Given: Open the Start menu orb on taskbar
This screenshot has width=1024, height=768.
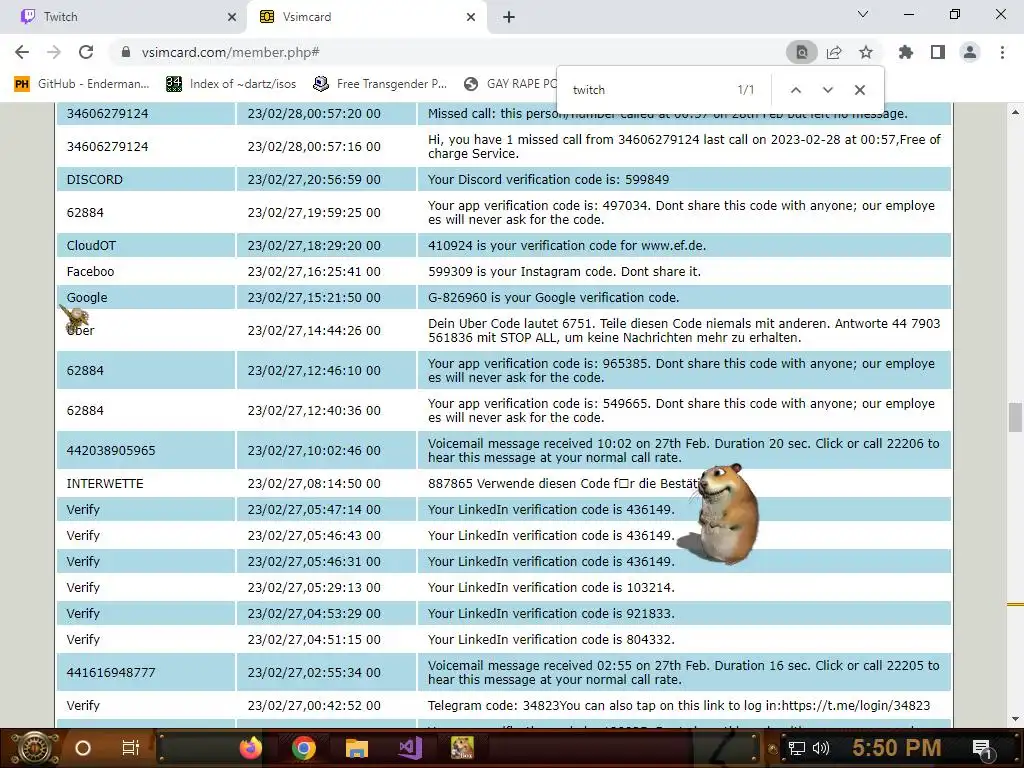Looking at the screenshot, I should coord(36,748).
